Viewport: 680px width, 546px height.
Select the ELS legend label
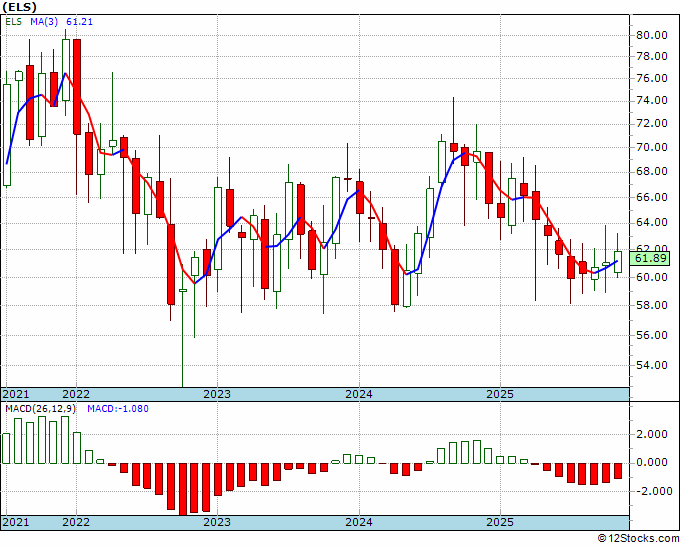(x=13, y=22)
